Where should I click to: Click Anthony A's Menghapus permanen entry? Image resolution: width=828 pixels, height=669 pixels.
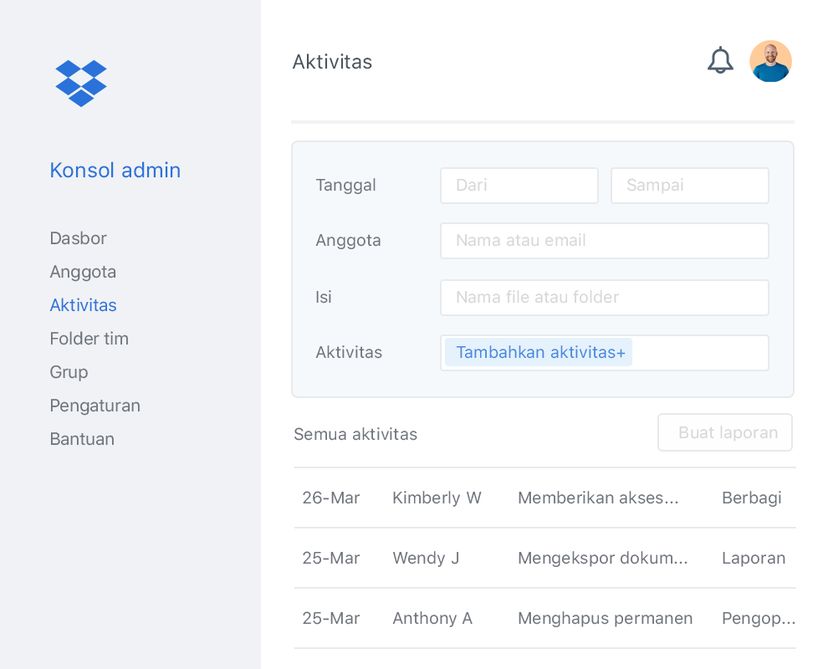tap(545, 618)
